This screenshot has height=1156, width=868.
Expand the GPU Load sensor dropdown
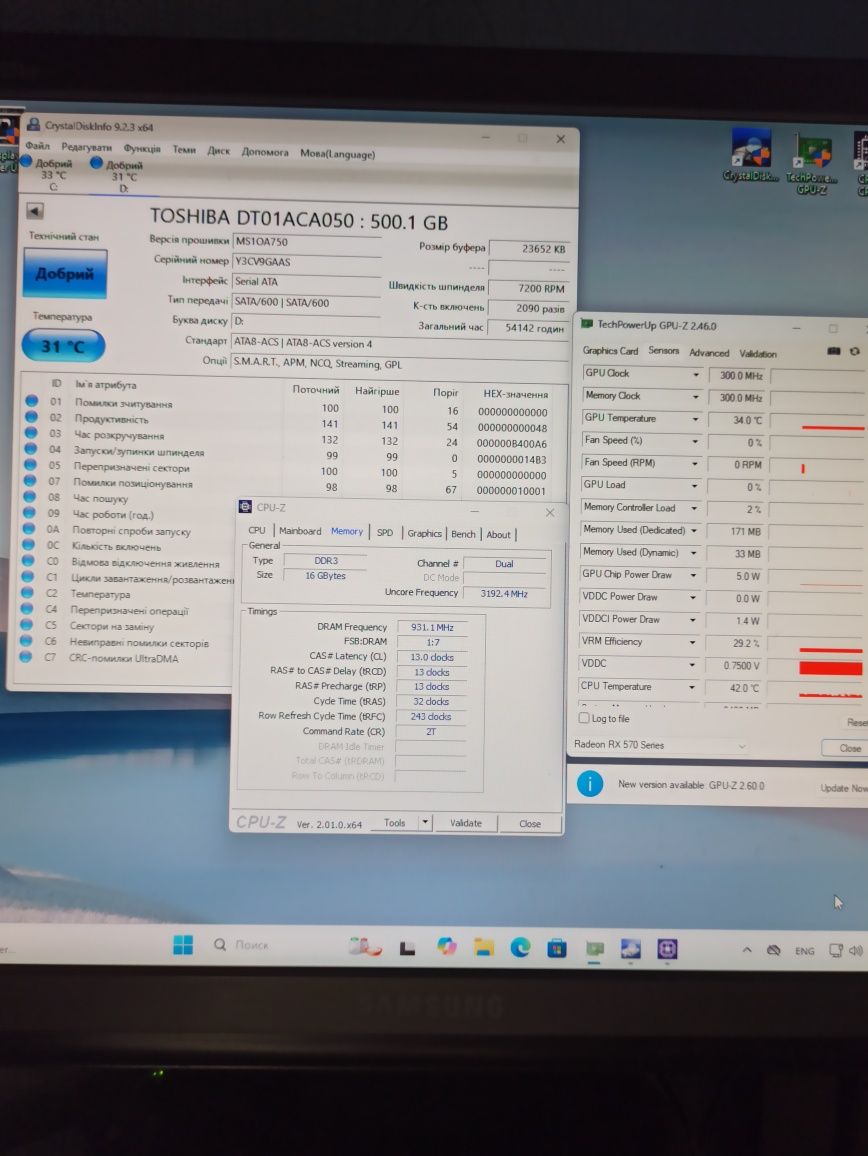[x=694, y=486]
